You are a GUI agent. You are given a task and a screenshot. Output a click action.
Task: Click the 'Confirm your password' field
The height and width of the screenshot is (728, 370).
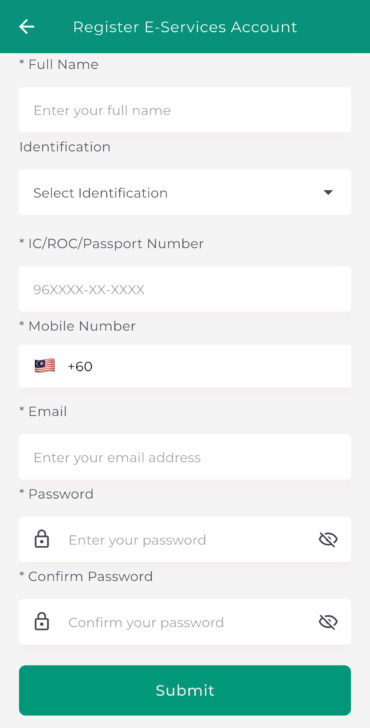pyautogui.click(x=185, y=622)
